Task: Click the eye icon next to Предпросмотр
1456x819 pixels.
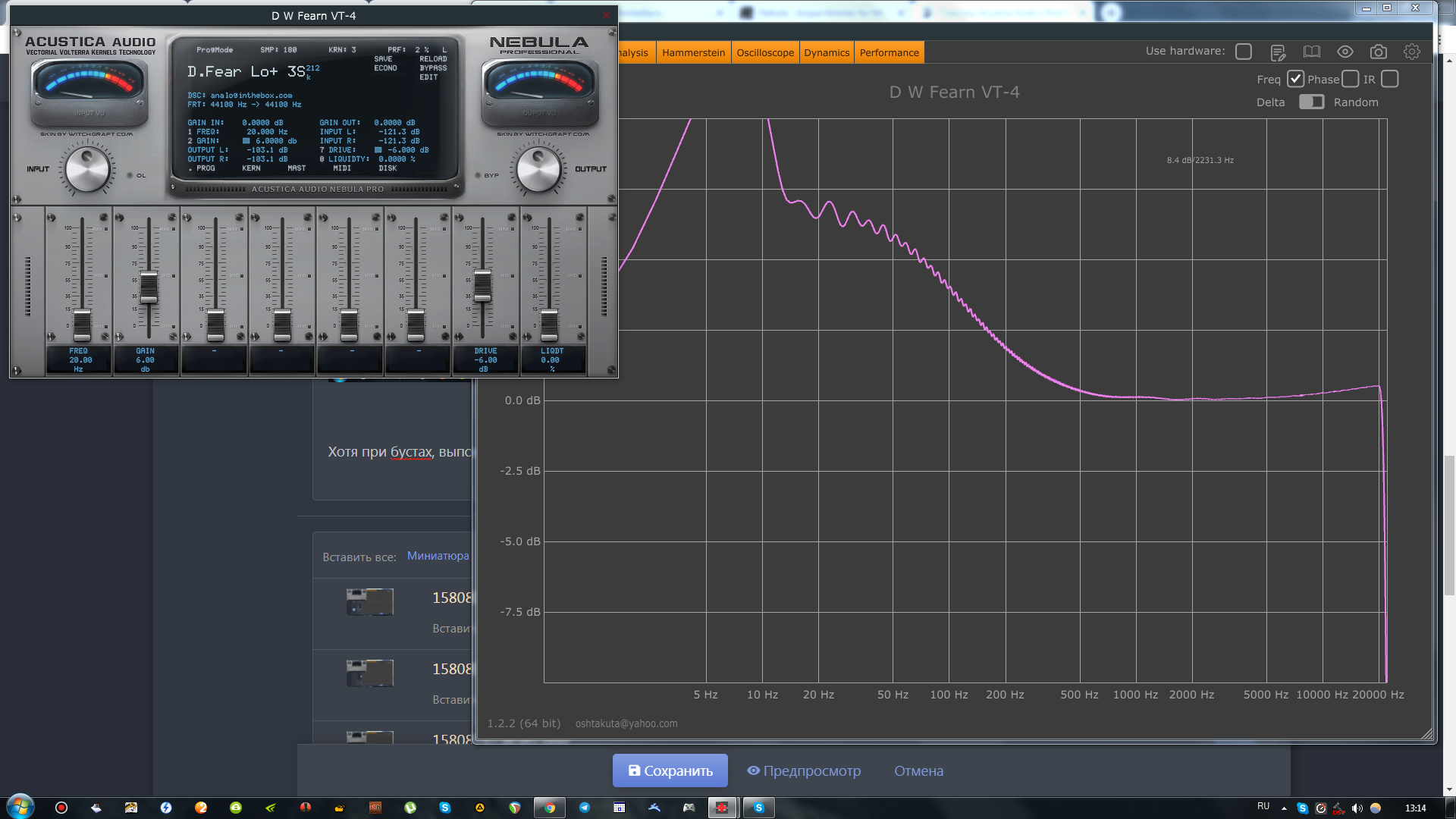Action: pos(753,770)
